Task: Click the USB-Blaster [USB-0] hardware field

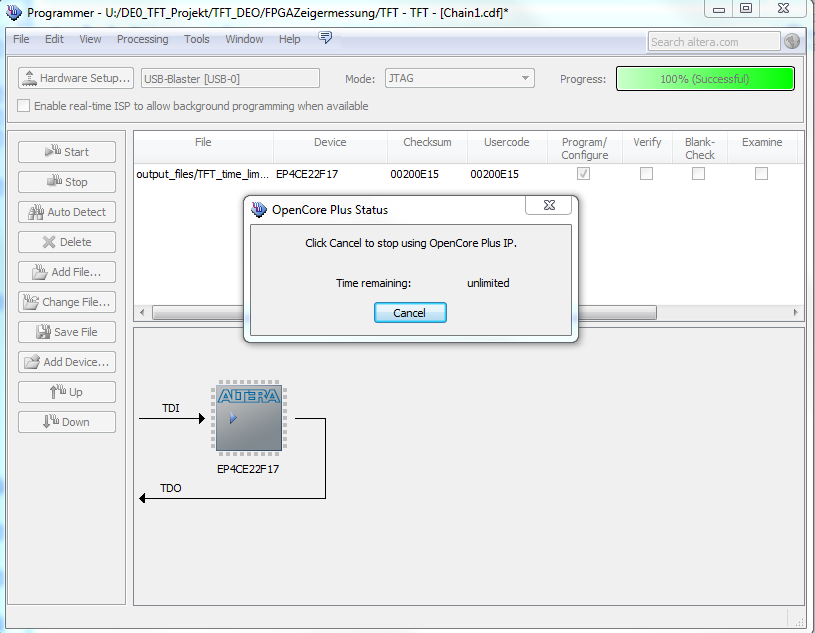Action: point(230,78)
